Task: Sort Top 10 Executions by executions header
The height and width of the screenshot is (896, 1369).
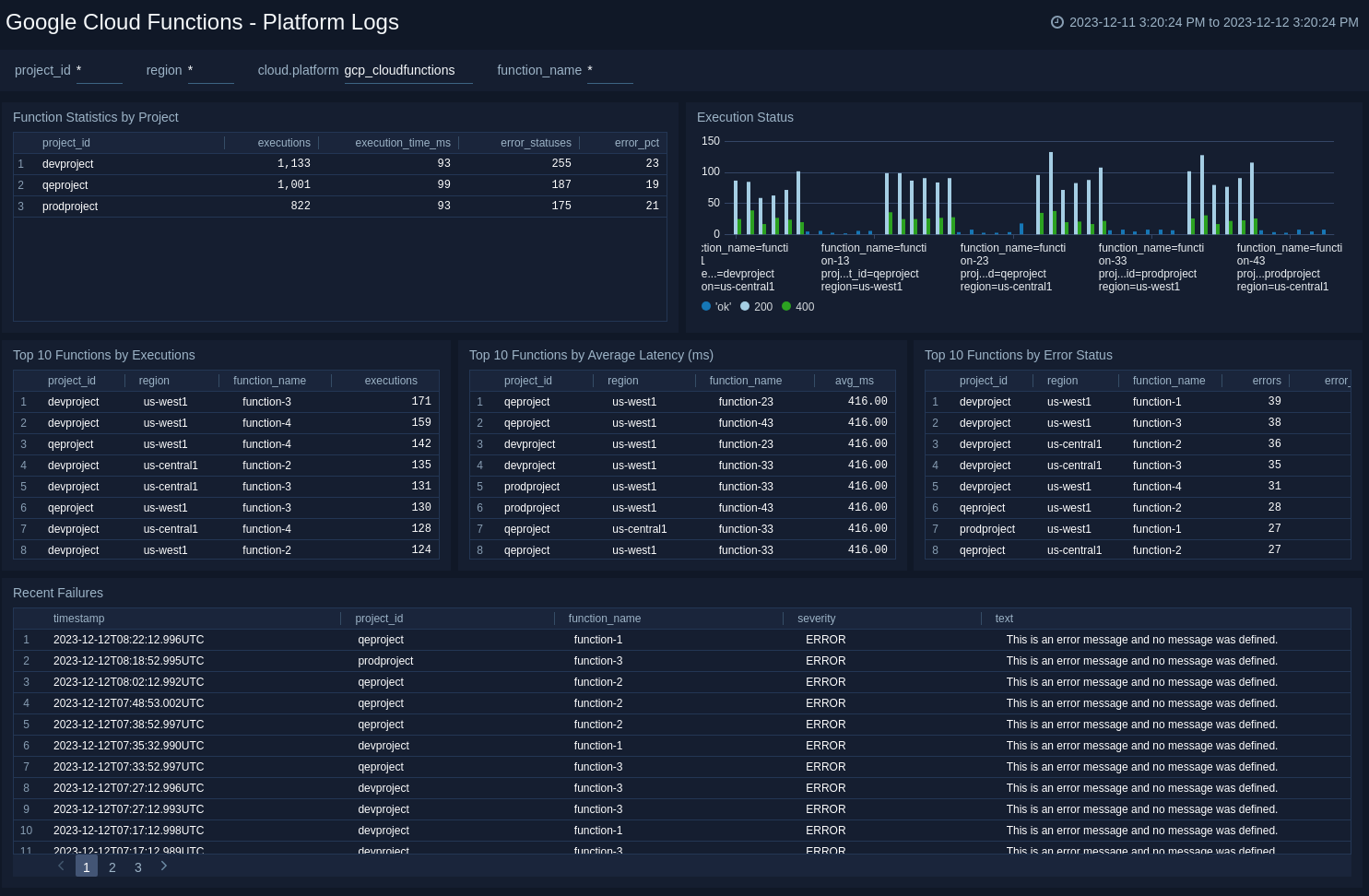Action: click(391, 381)
